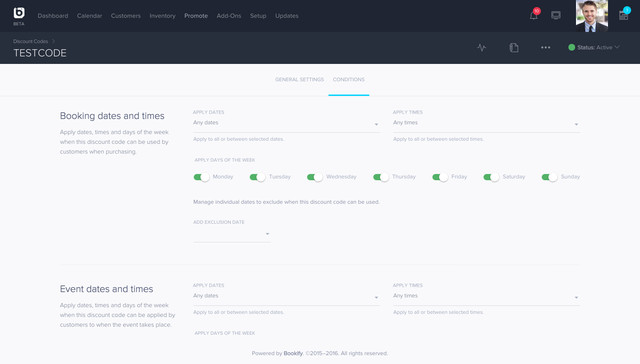The height and width of the screenshot is (364, 640).
Task: Disable the Thursday toggle
Action: pos(381,177)
